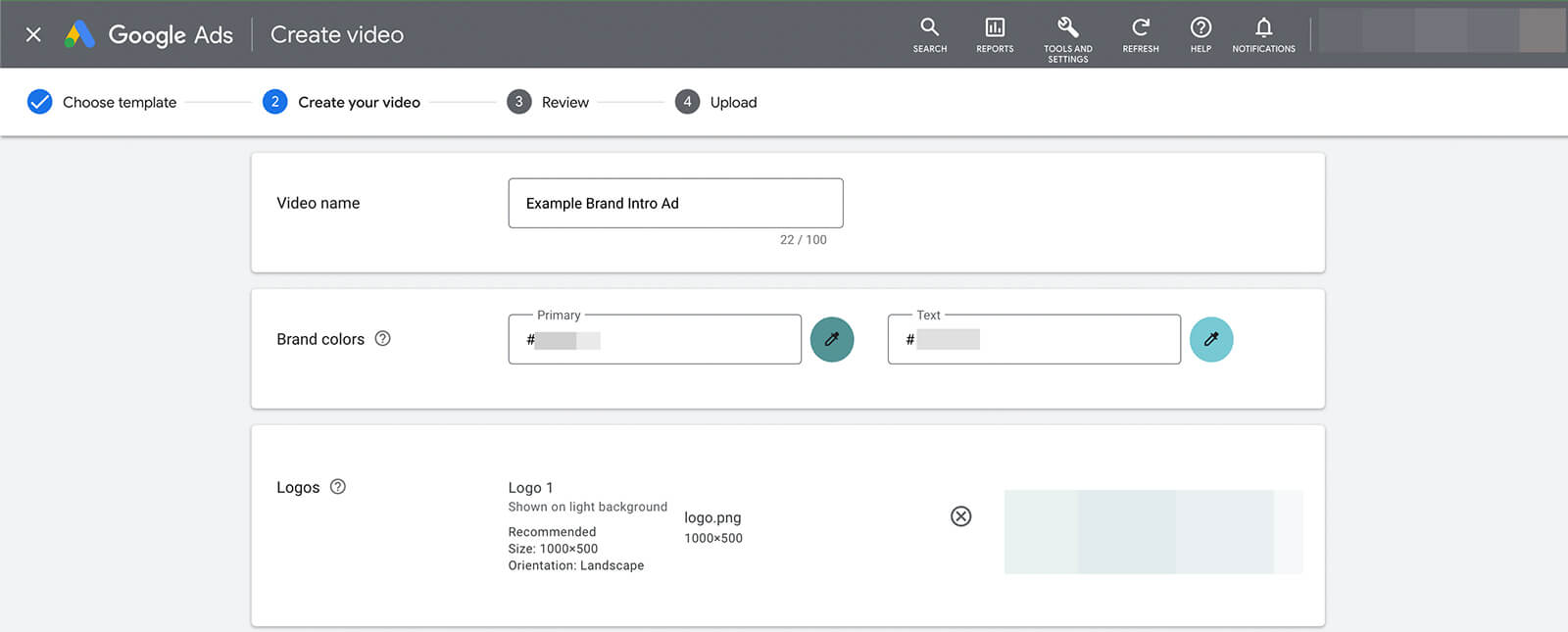Show help tooltip for Logos

pyautogui.click(x=338, y=486)
